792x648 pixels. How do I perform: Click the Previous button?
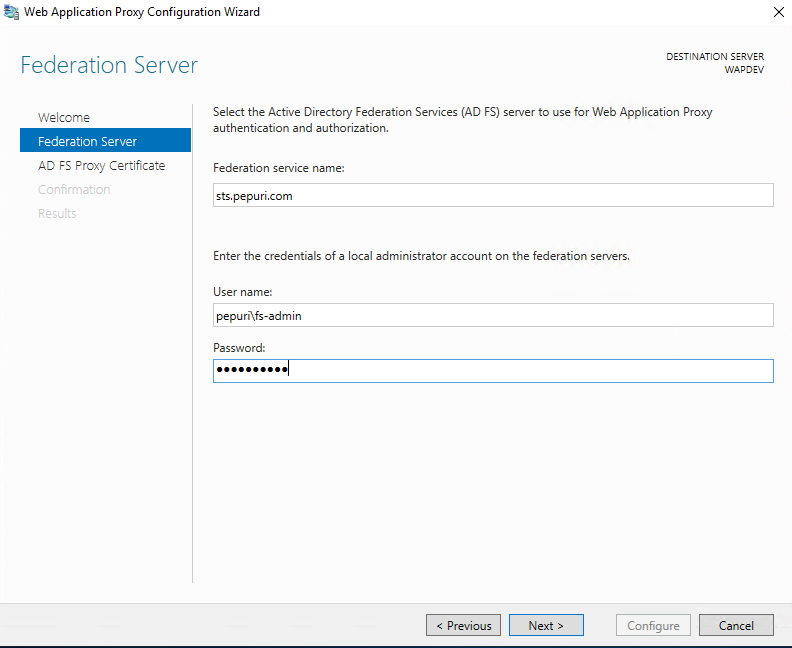coord(463,625)
